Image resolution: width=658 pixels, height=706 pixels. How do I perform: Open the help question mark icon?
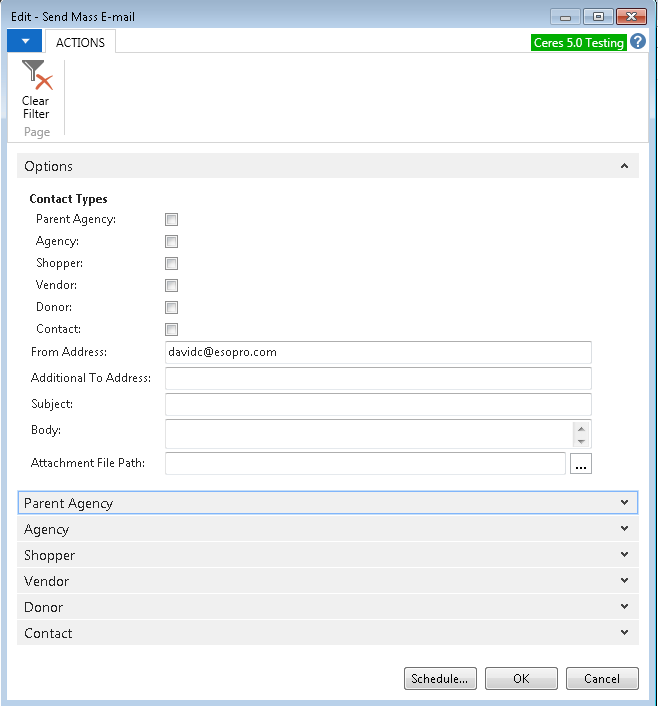click(x=638, y=42)
